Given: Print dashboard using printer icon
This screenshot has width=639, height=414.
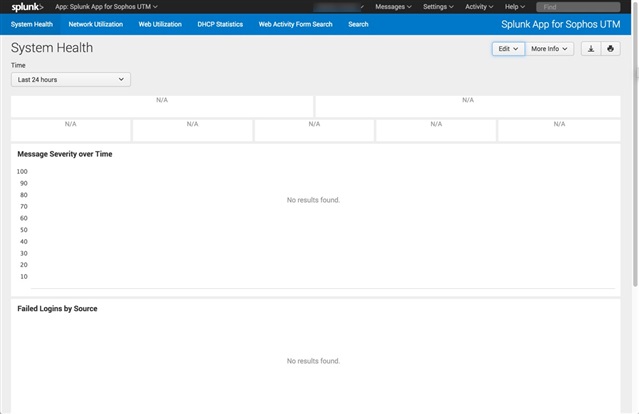Looking at the screenshot, I should coord(610,49).
